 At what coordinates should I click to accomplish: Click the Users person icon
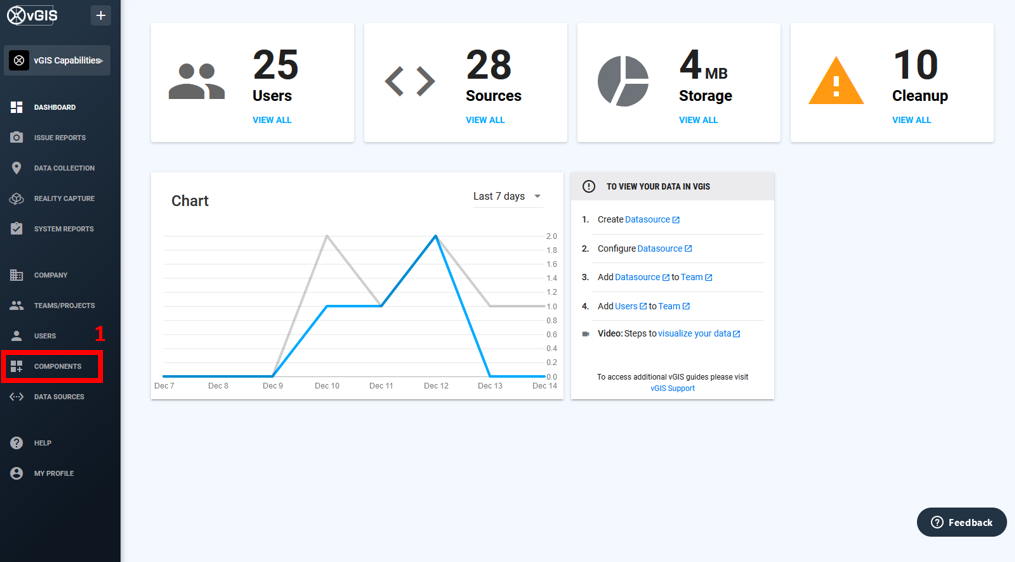(x=17, y=335)
